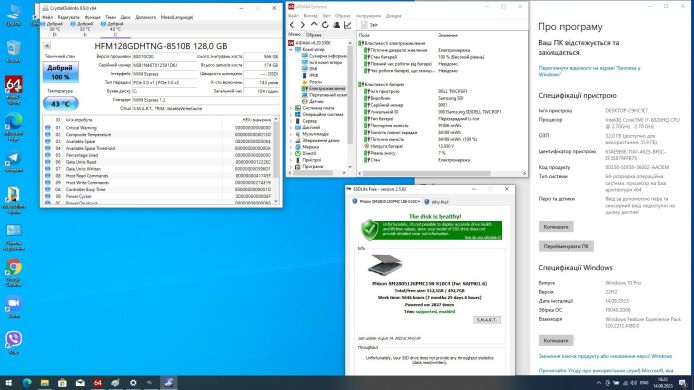Click AIDA64 user profile toolbar icon
The width and height of the screenshot is (694, 390).
pos(336,25)
